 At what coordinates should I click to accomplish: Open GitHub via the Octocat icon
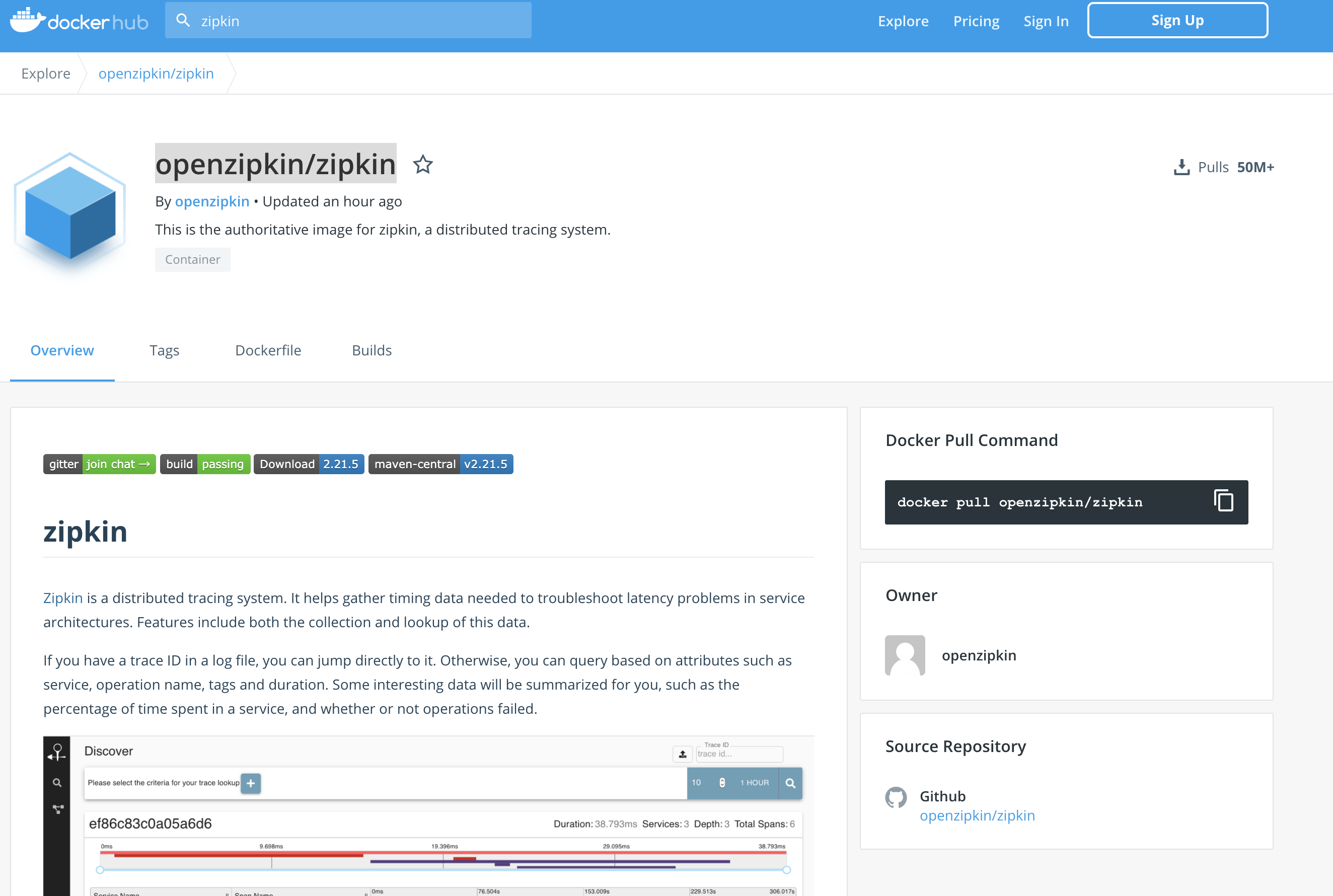896,799
